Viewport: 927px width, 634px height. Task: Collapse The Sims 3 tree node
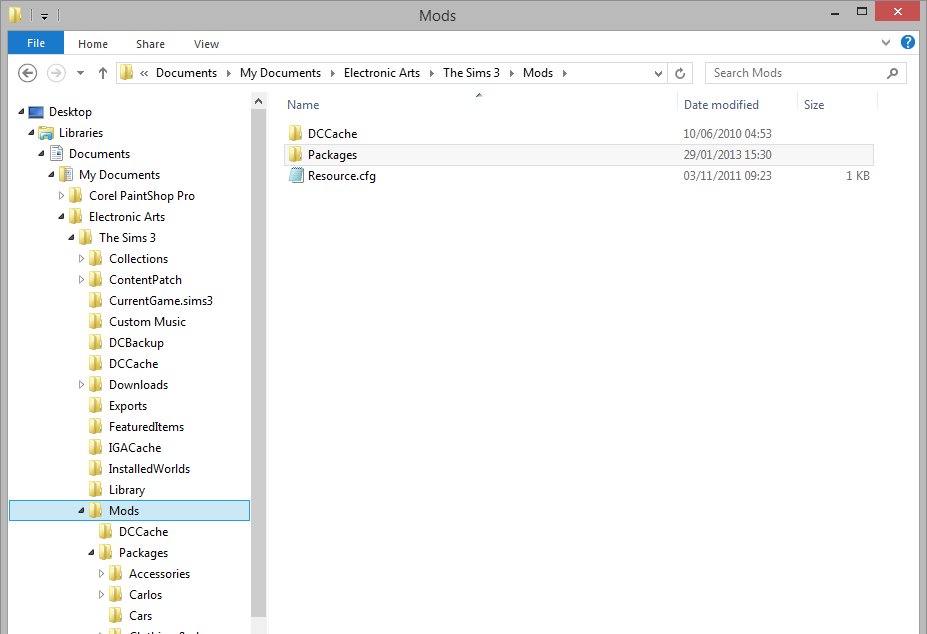tap(72, 238)
